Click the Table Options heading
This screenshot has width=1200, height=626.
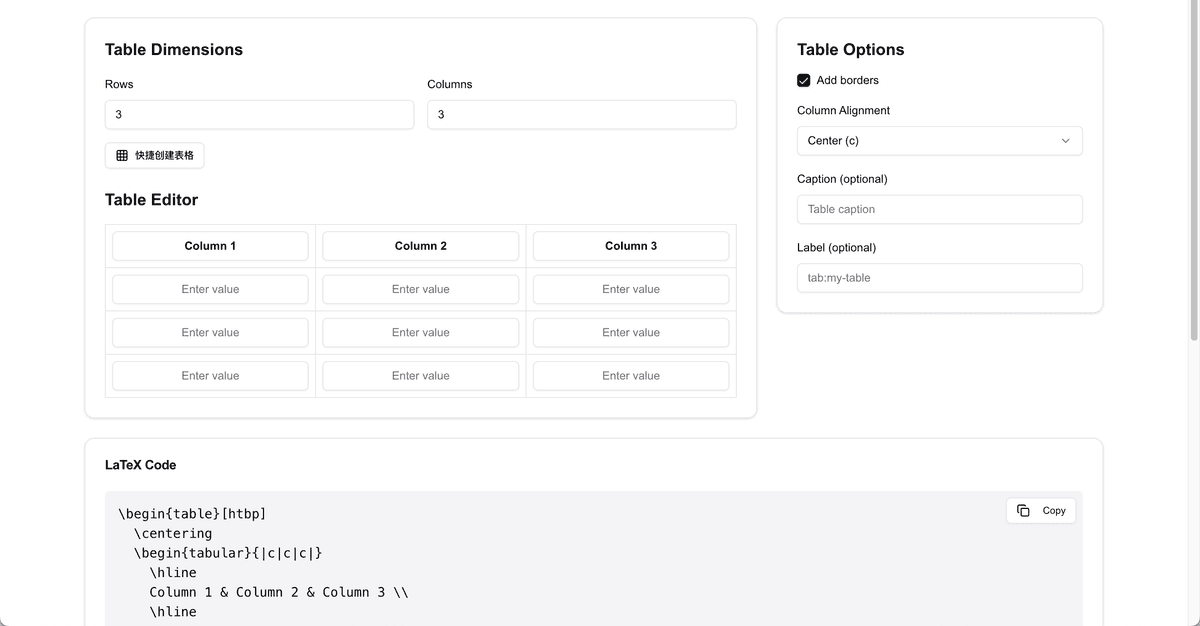tap(850, 50)
